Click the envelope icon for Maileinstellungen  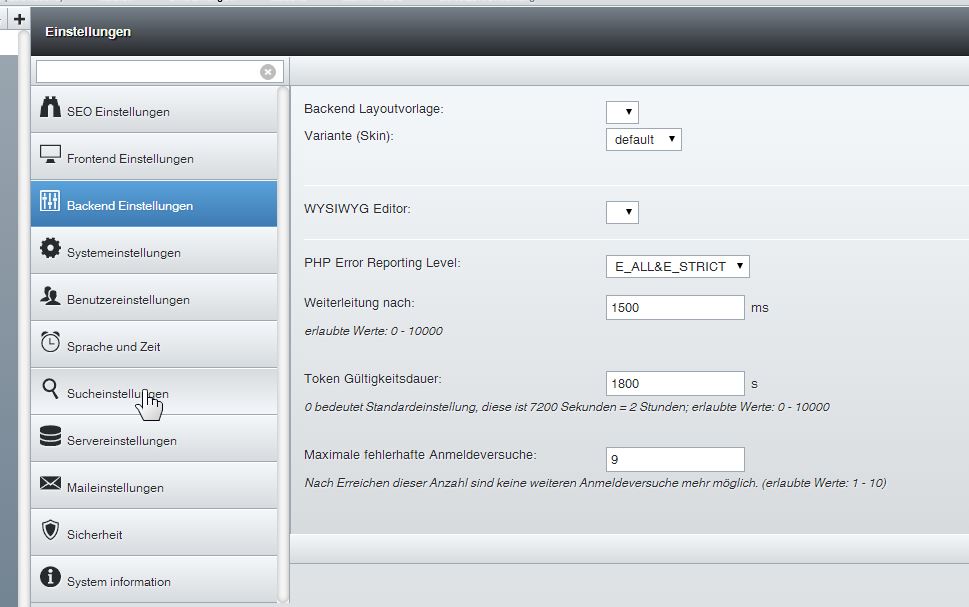(50, 483)
